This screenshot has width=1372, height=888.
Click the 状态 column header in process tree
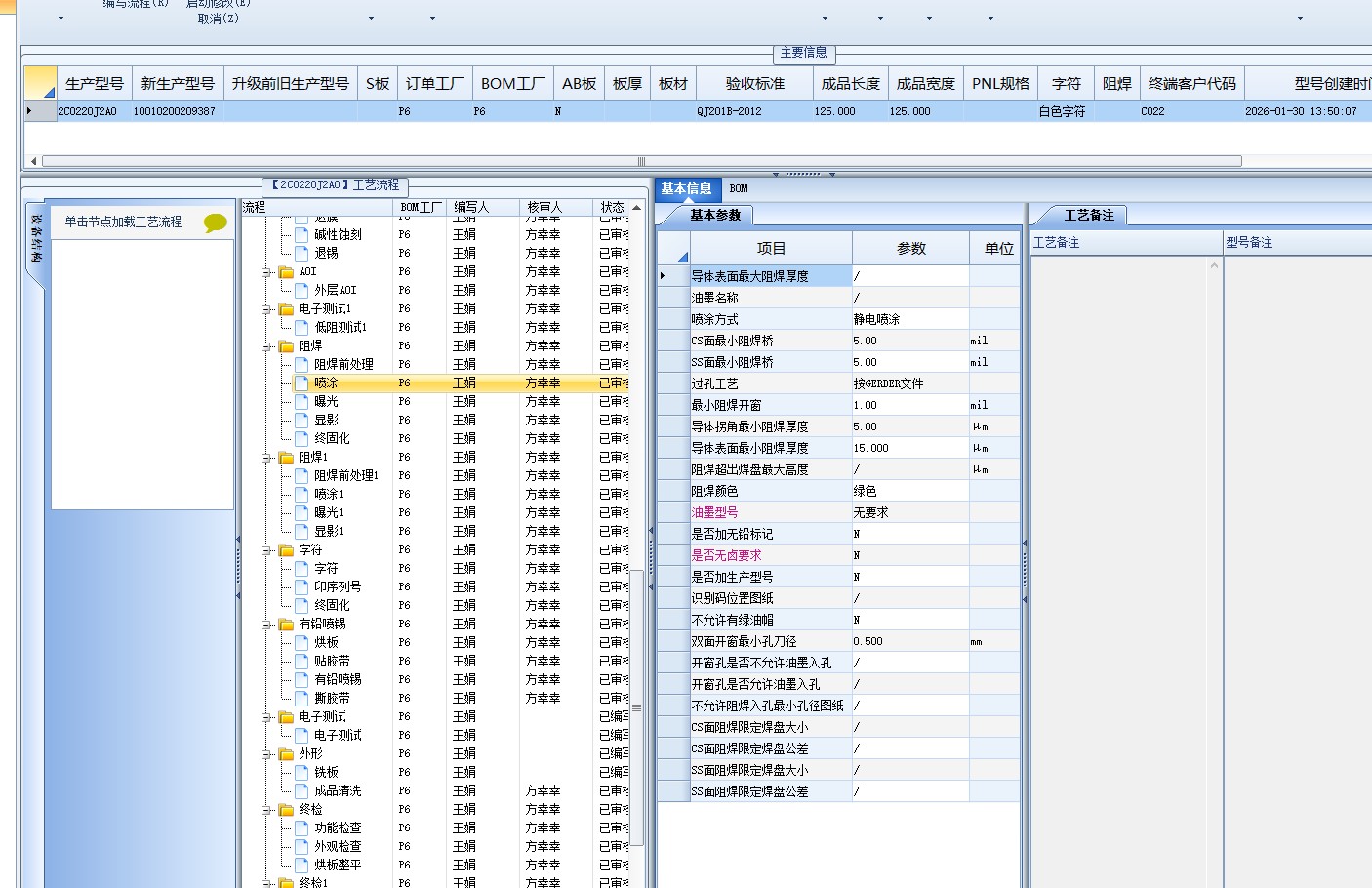point(612,207)
